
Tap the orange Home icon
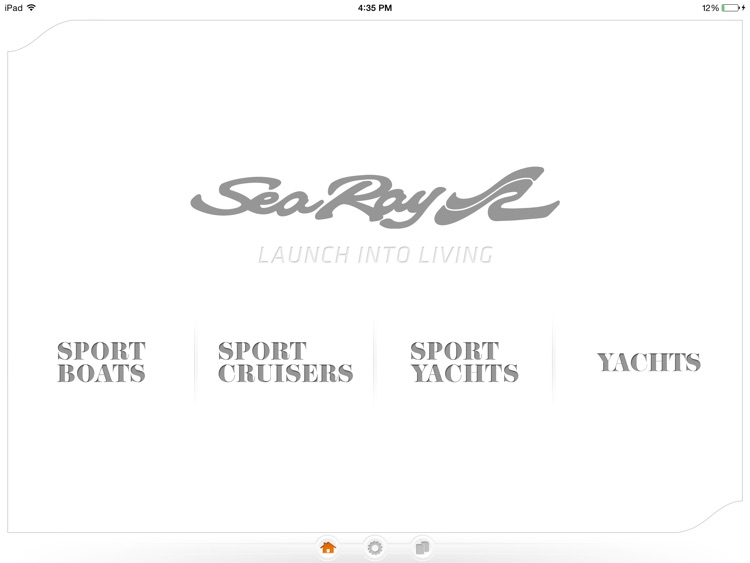[x=328, y=547]
